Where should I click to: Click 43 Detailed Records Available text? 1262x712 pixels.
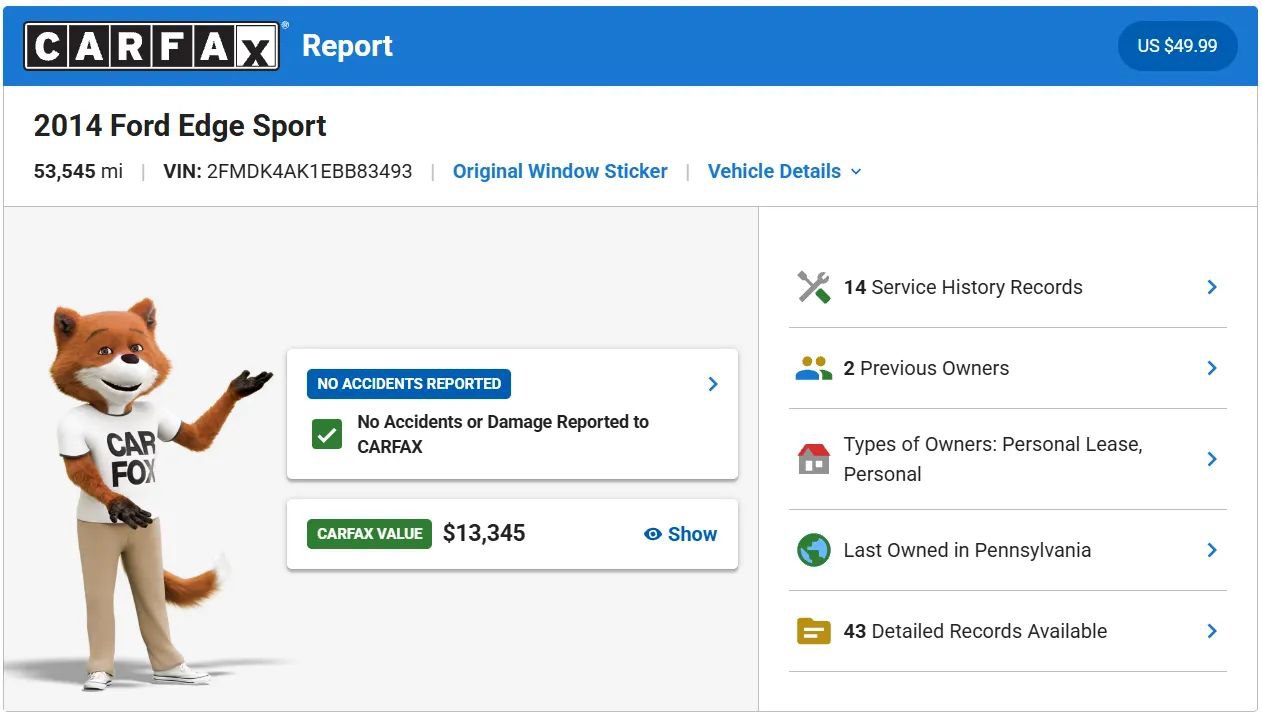click(975, 631)
